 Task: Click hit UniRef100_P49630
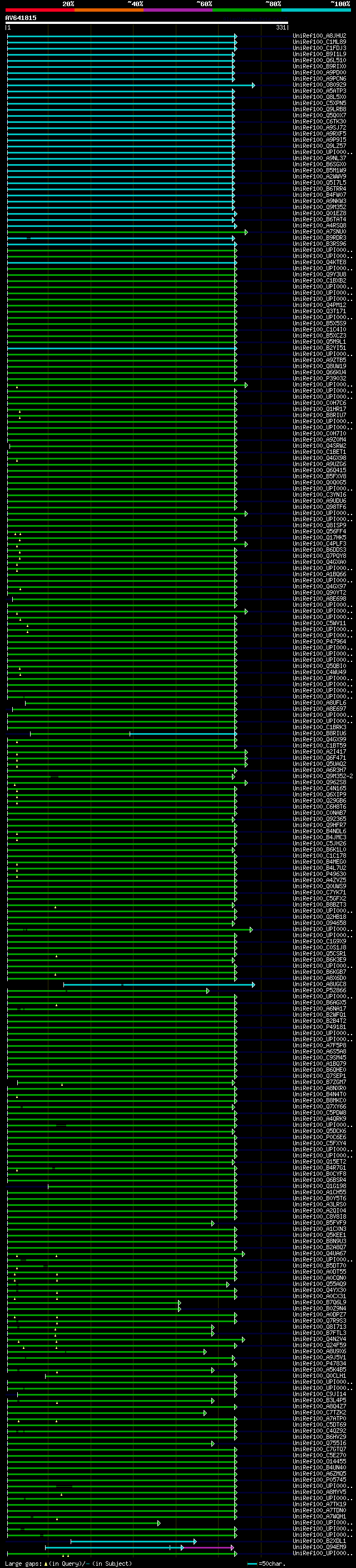pos(319,874)
